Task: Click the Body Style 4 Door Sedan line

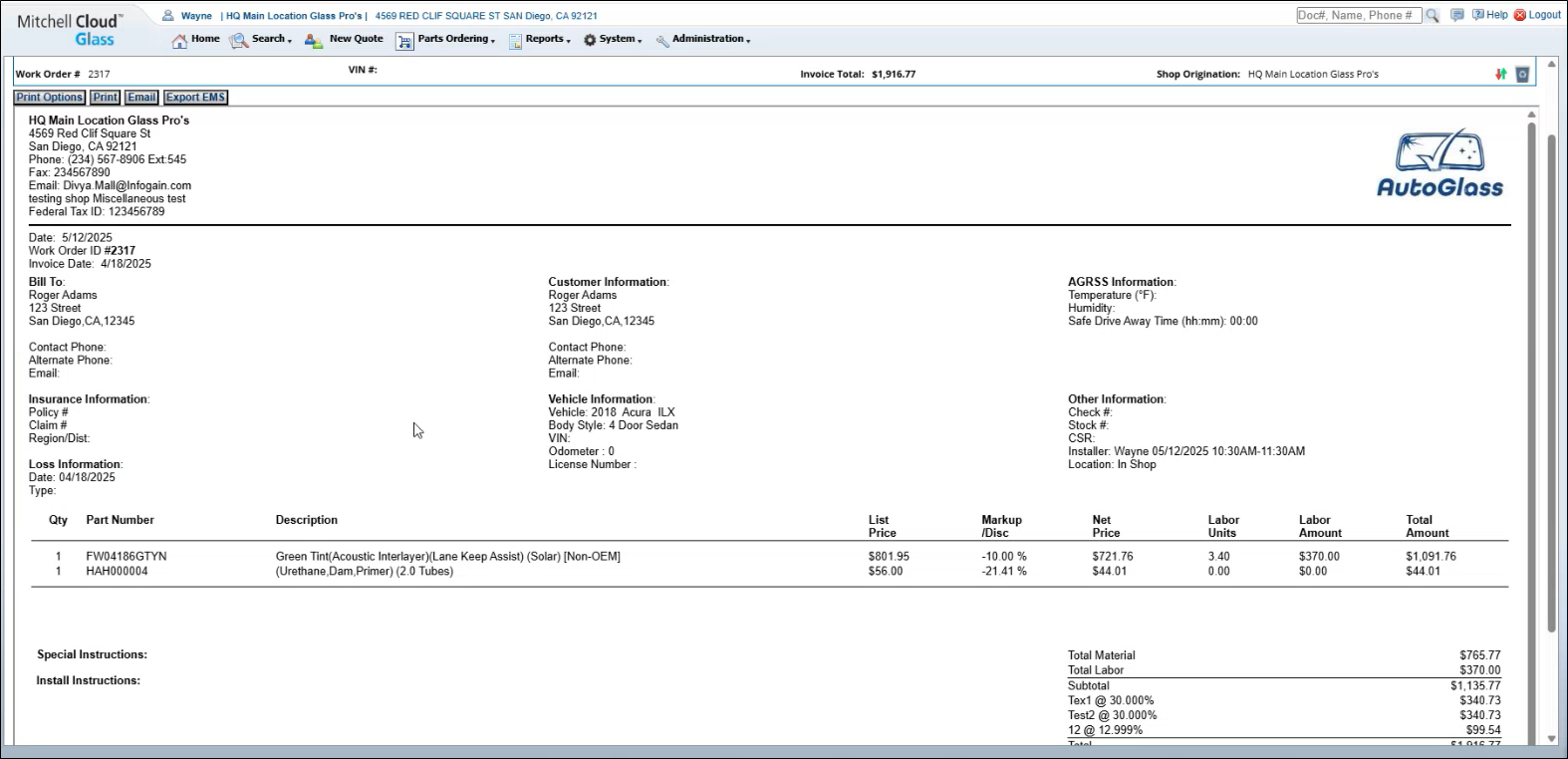Action: (x=613, y=425)
